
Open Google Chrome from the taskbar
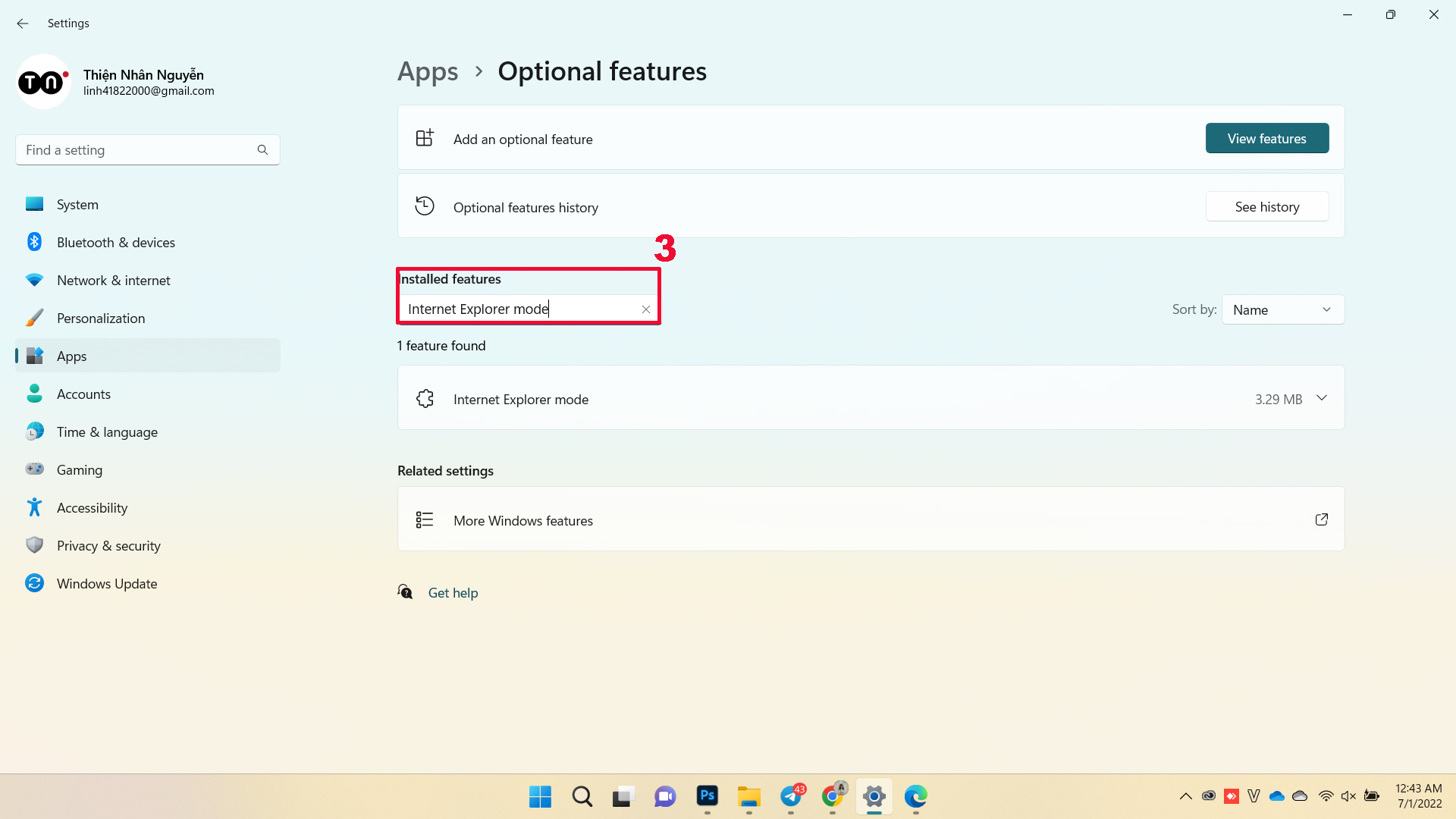click(x=833, y=796)
